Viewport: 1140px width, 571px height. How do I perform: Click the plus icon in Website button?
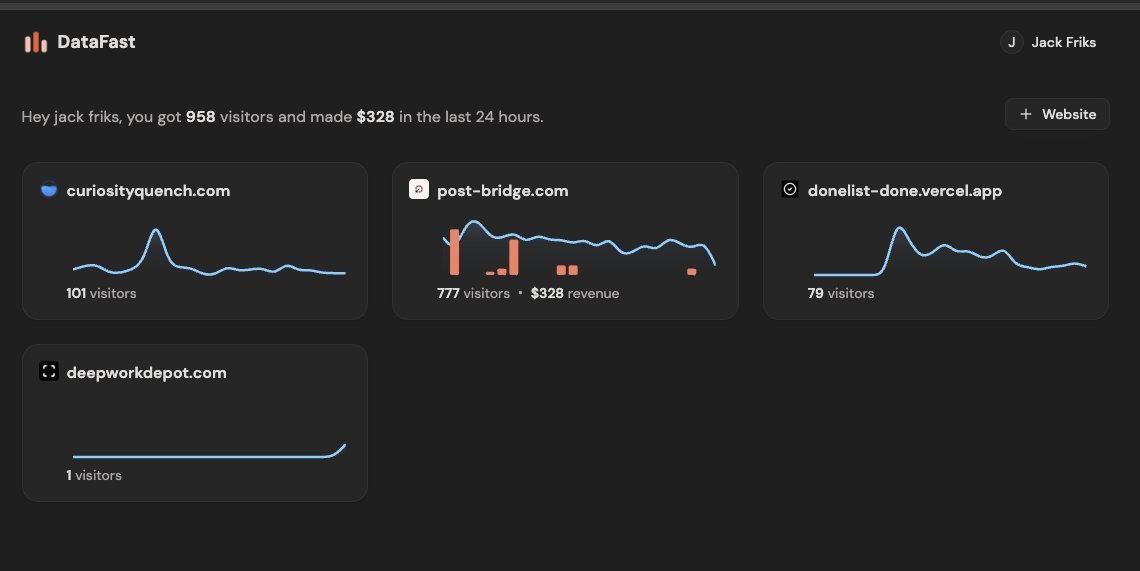pos(1025,114)
